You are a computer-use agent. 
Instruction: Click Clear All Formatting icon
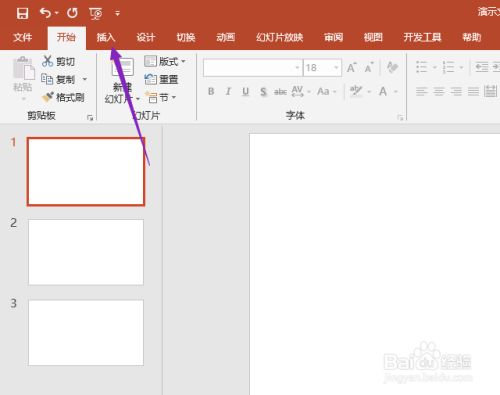(392, 67)
